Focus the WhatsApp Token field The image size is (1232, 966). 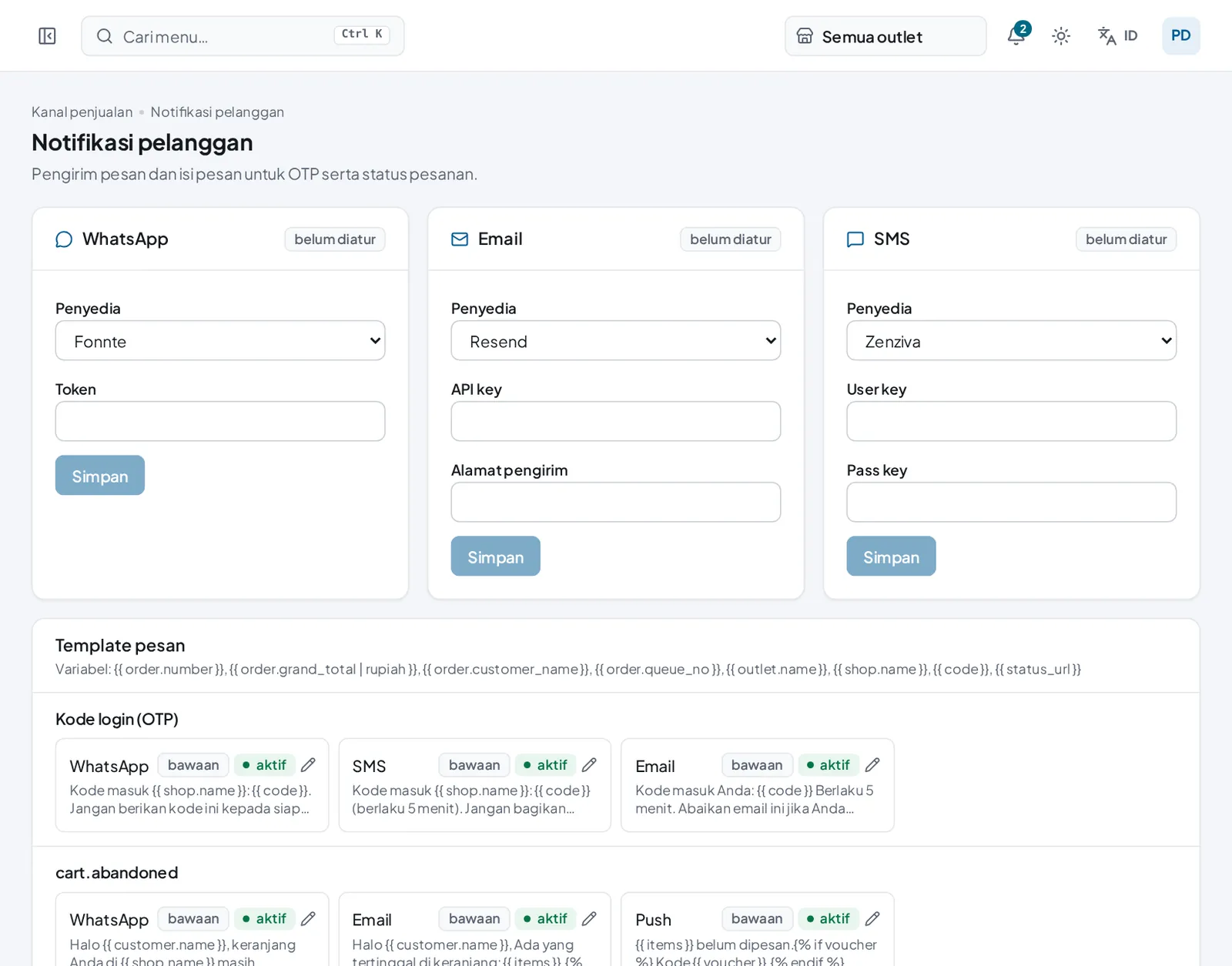pyautogui.click(x=220, y=421)
